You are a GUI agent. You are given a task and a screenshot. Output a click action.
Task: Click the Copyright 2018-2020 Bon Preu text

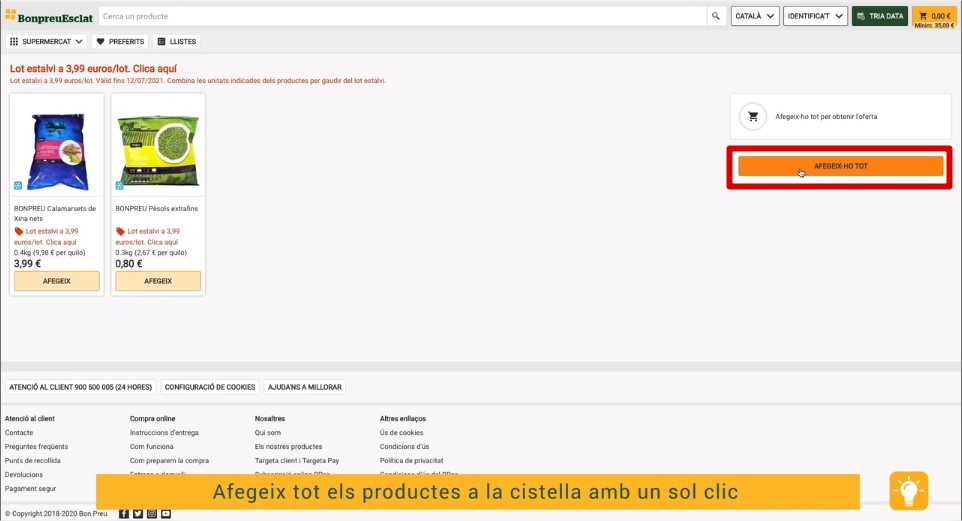[56, 514]
